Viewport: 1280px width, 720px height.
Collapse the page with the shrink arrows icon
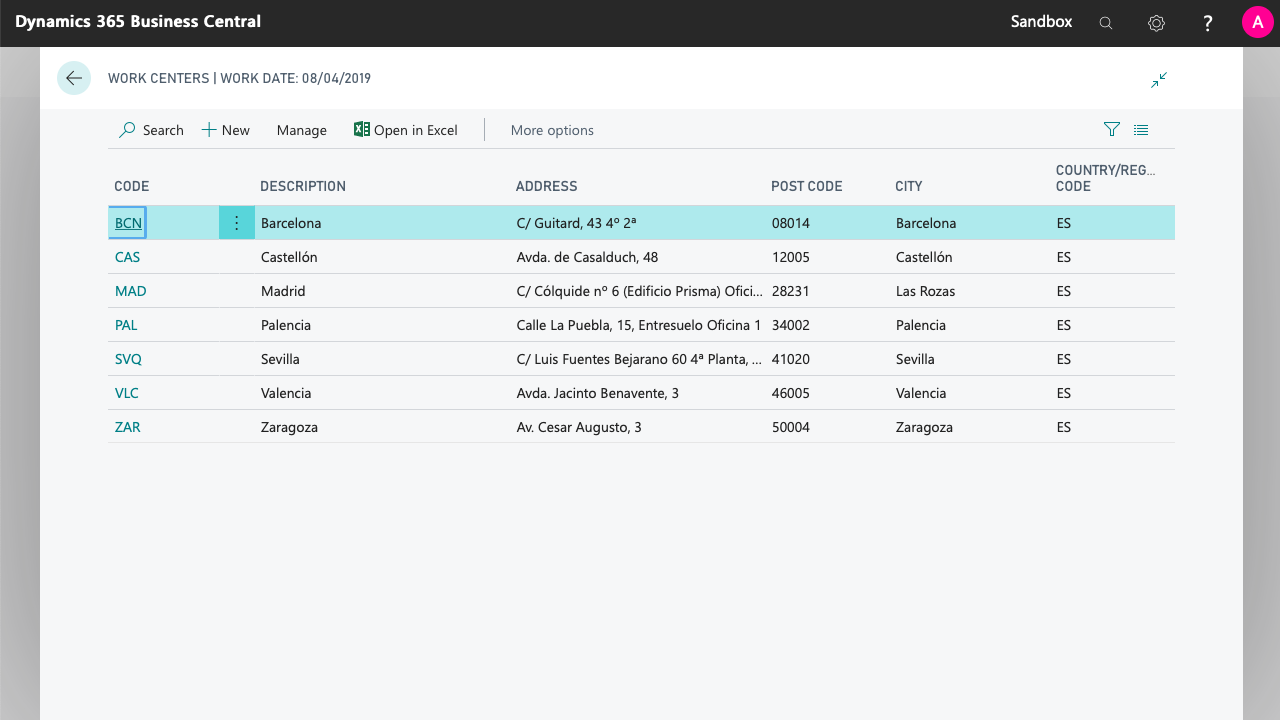(x=1159, y=80)
